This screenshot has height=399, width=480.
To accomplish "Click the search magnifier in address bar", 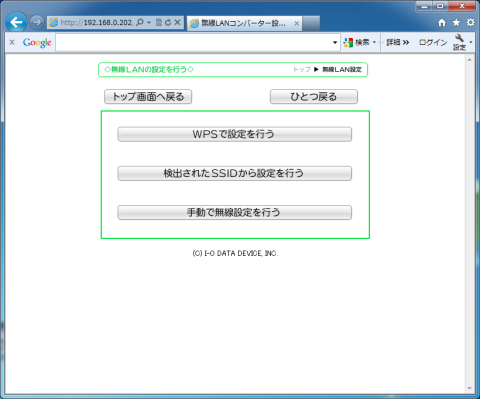I will coord(140,22).
